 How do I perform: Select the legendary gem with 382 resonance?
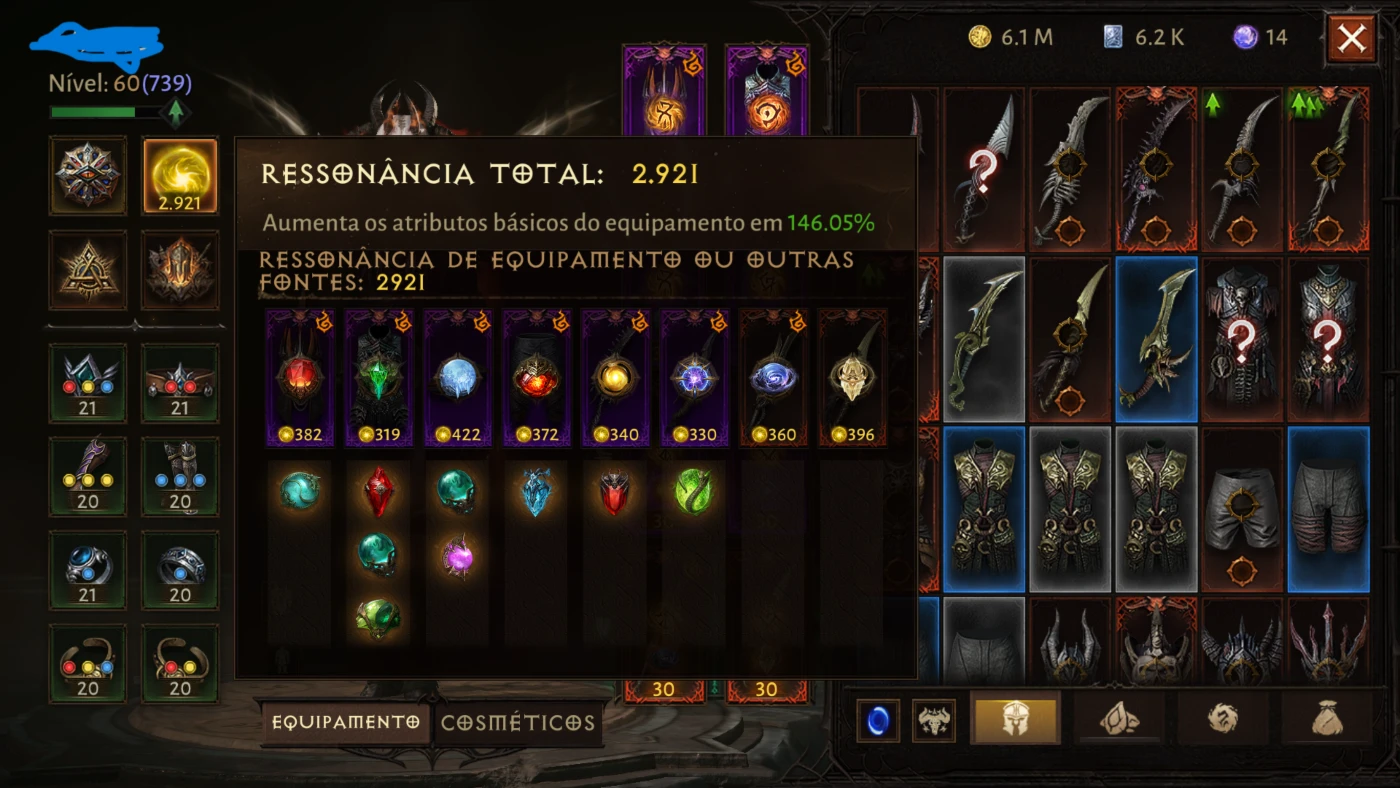pos(299,378)
